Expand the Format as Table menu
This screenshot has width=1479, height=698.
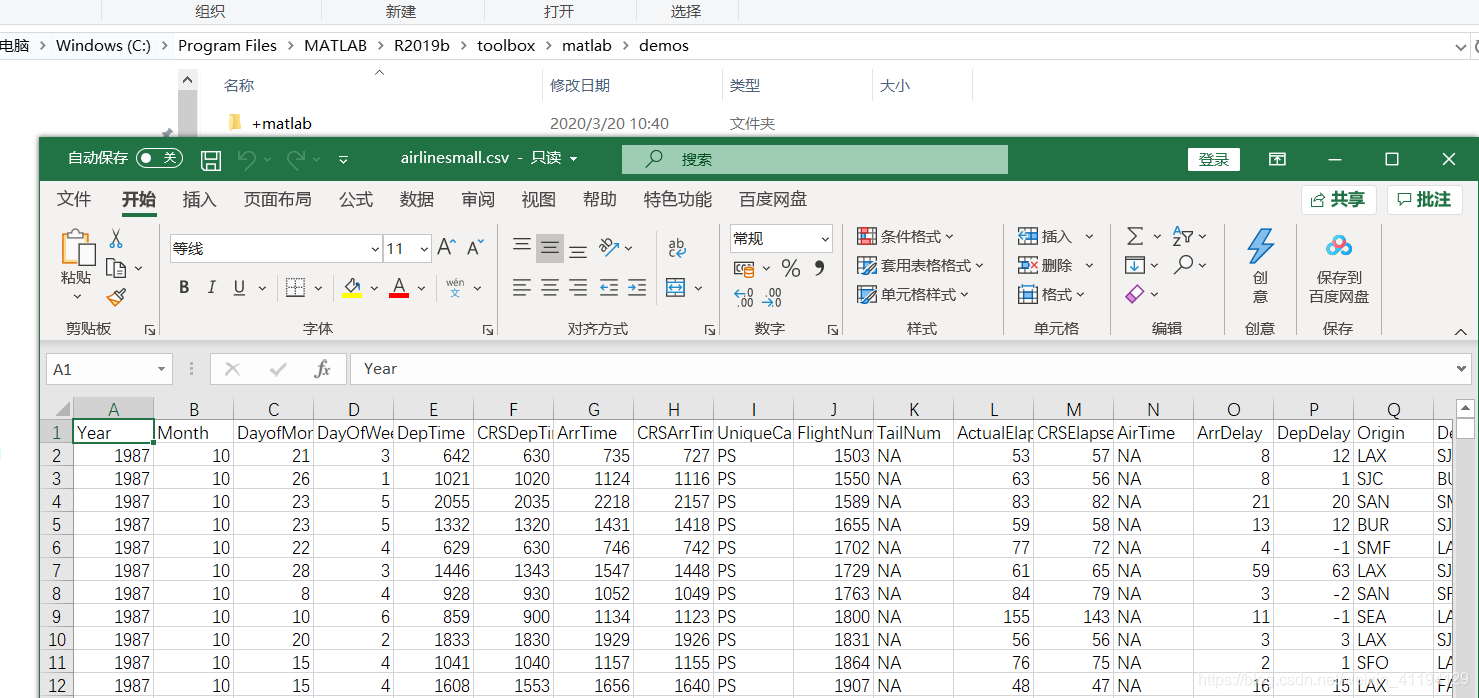(x=921, y=266)
